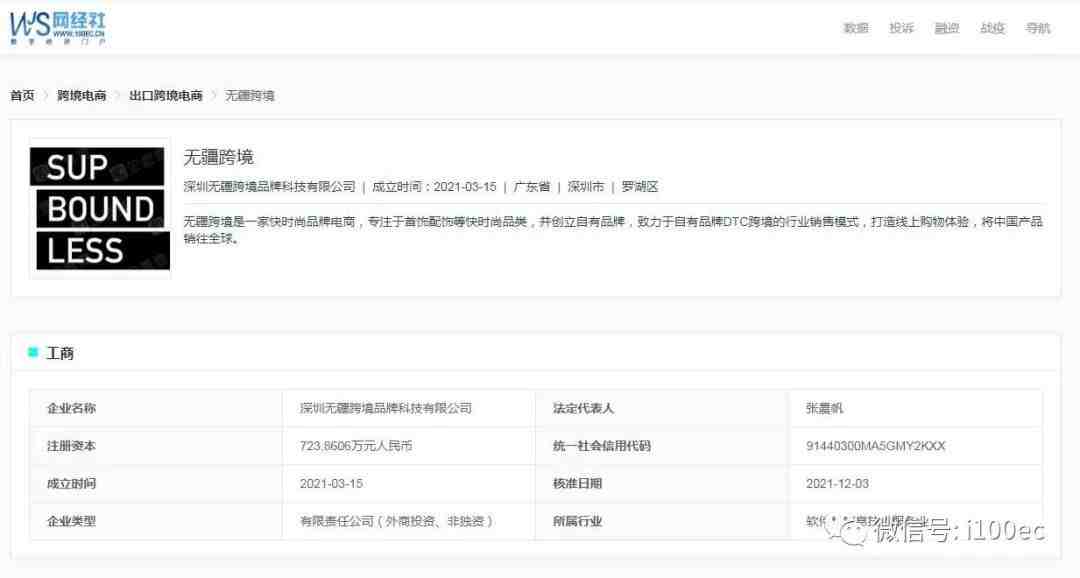Select the approval date 2021-12-03
1080x578 pixels.
click(x=838, y=484)
